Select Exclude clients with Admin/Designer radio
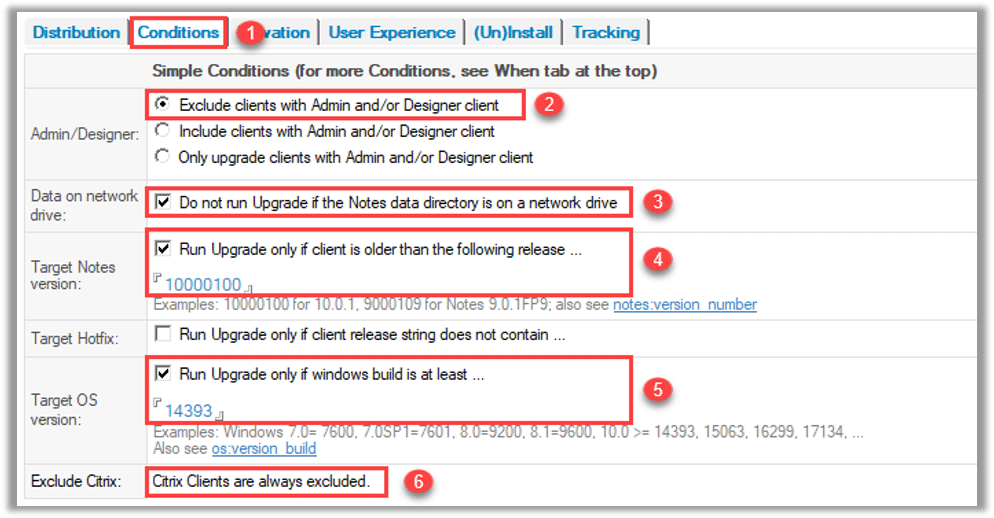The height and width of the screenshot is (518, 994). tap(163, 104)
